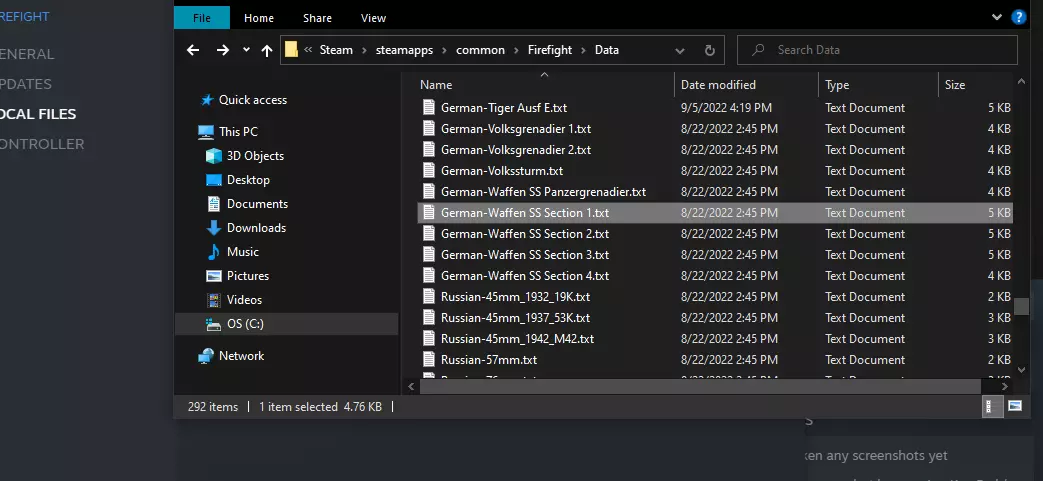This screenshot has height=481, width=1043.
Task: Select Russian-45mm_1932_19K.txt file
Action: (515, 297)
